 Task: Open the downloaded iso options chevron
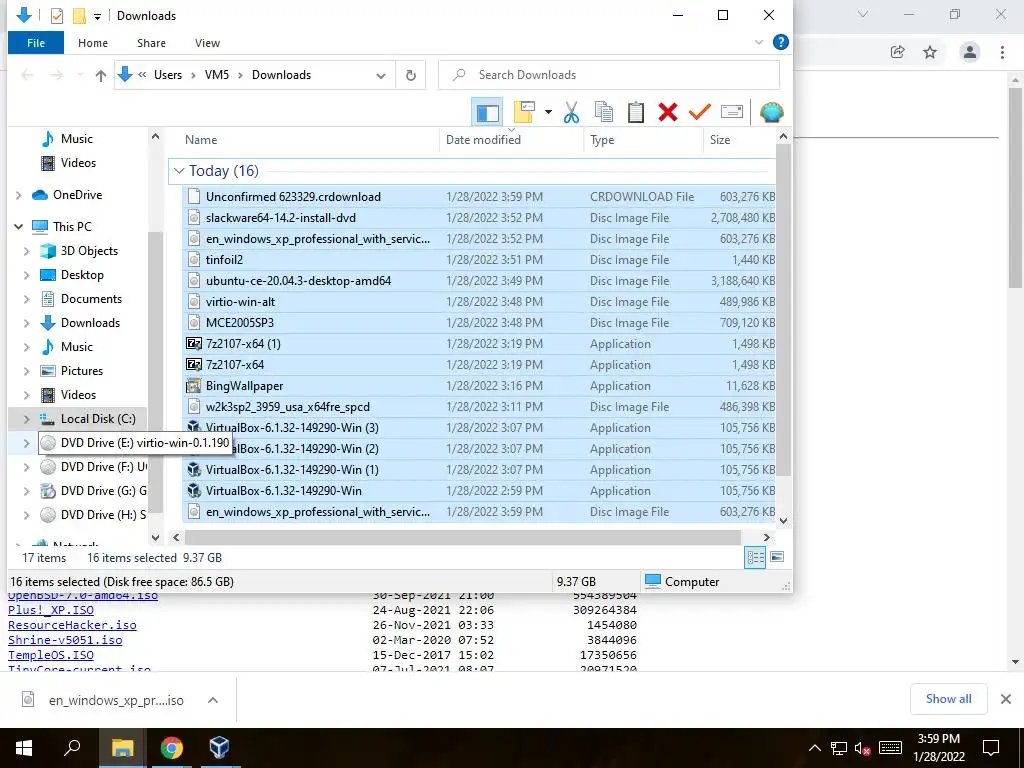[212, 700]
